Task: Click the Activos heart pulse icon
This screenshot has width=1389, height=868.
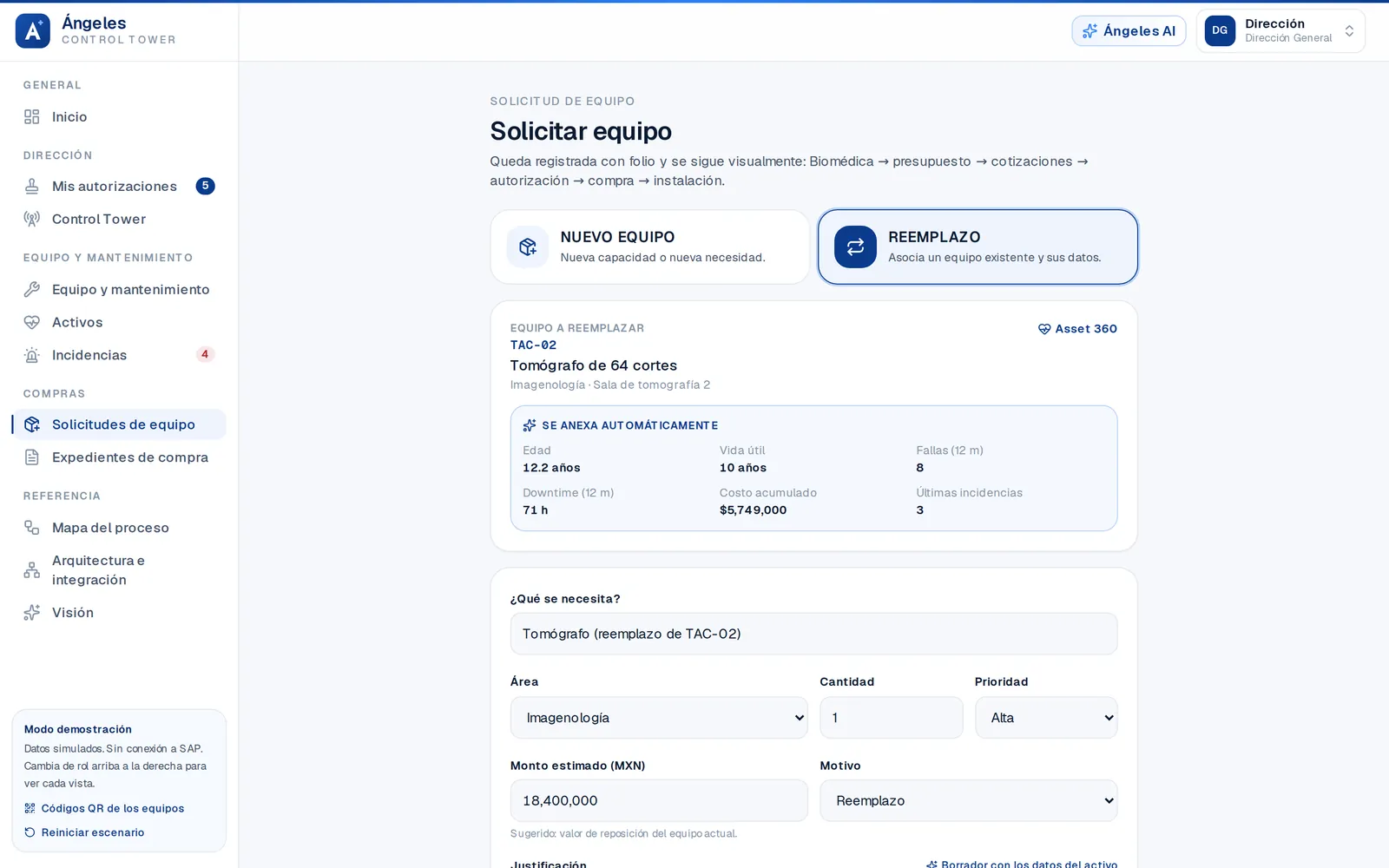Action: point(32,323)
